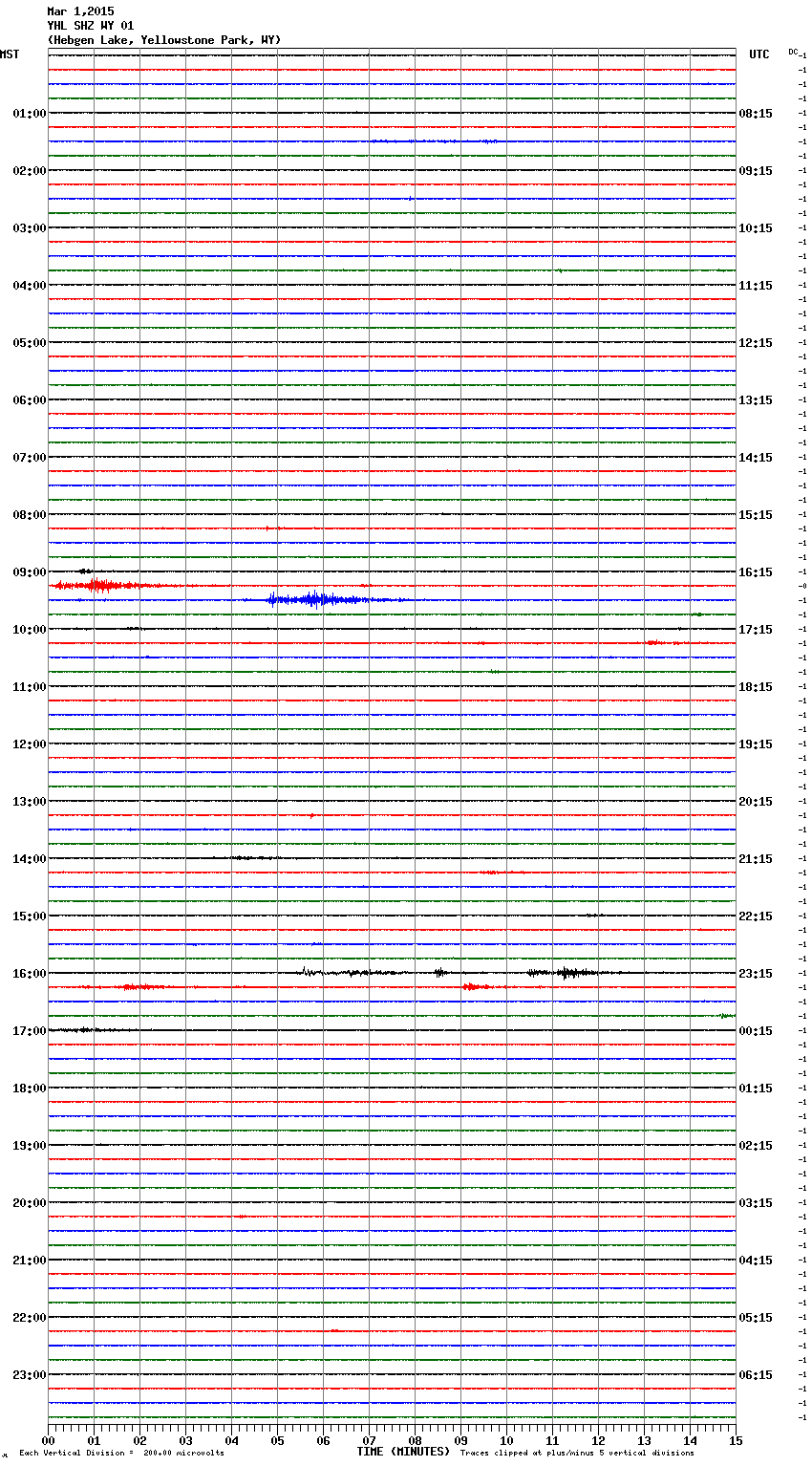Click the MST timezone header
The width and height of the screenshot is (812, 1466).
pyautogui.click(x=10, y=54)
